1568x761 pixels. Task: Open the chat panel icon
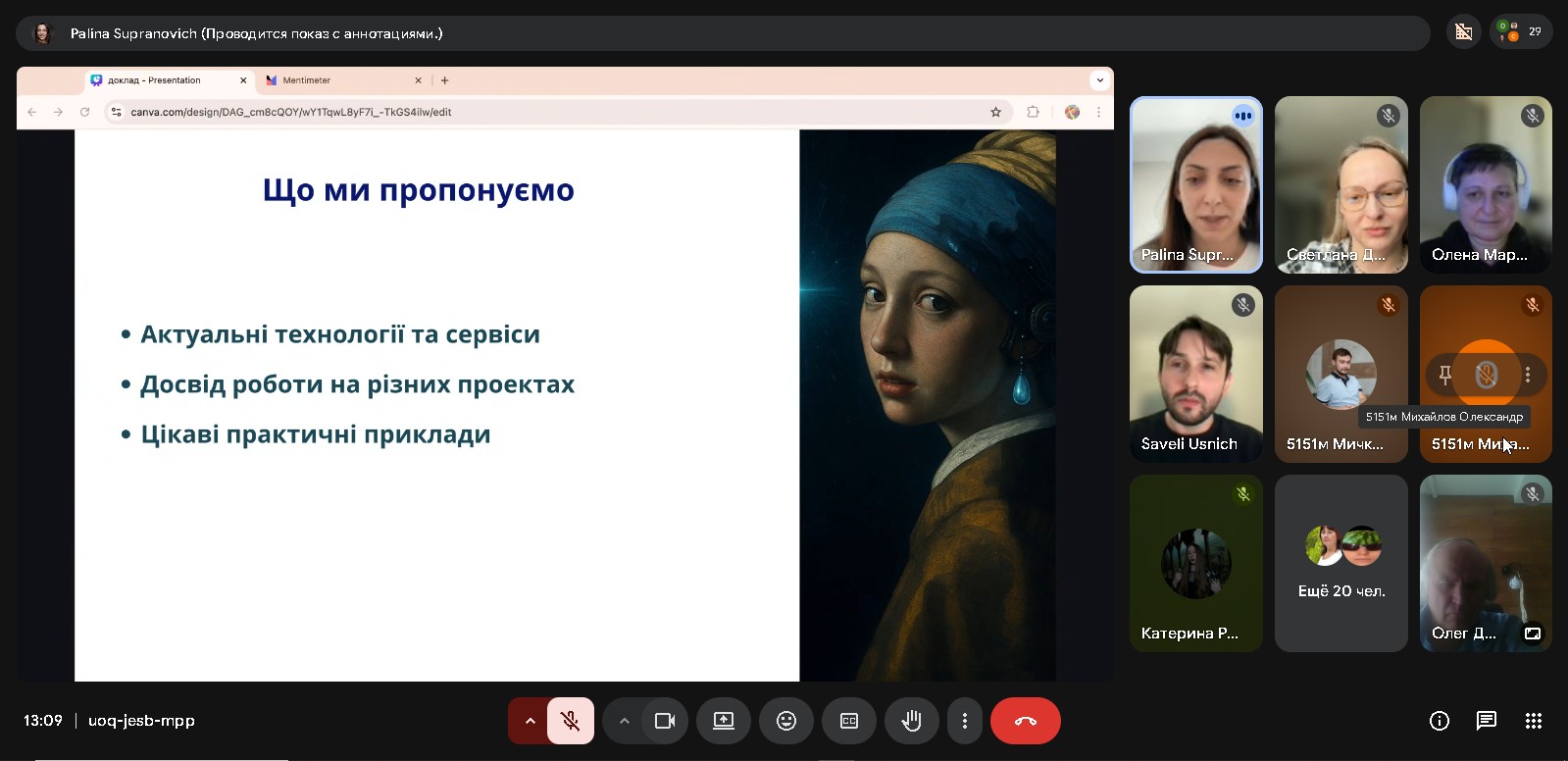point(1486,721)
